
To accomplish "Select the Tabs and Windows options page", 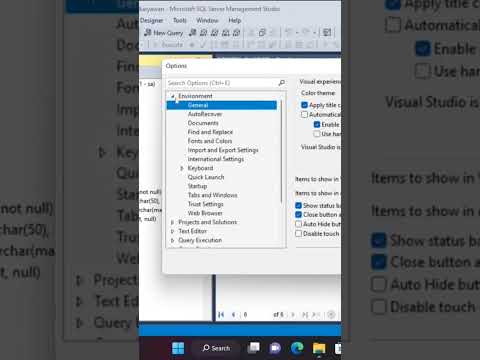I will [213, 195].
